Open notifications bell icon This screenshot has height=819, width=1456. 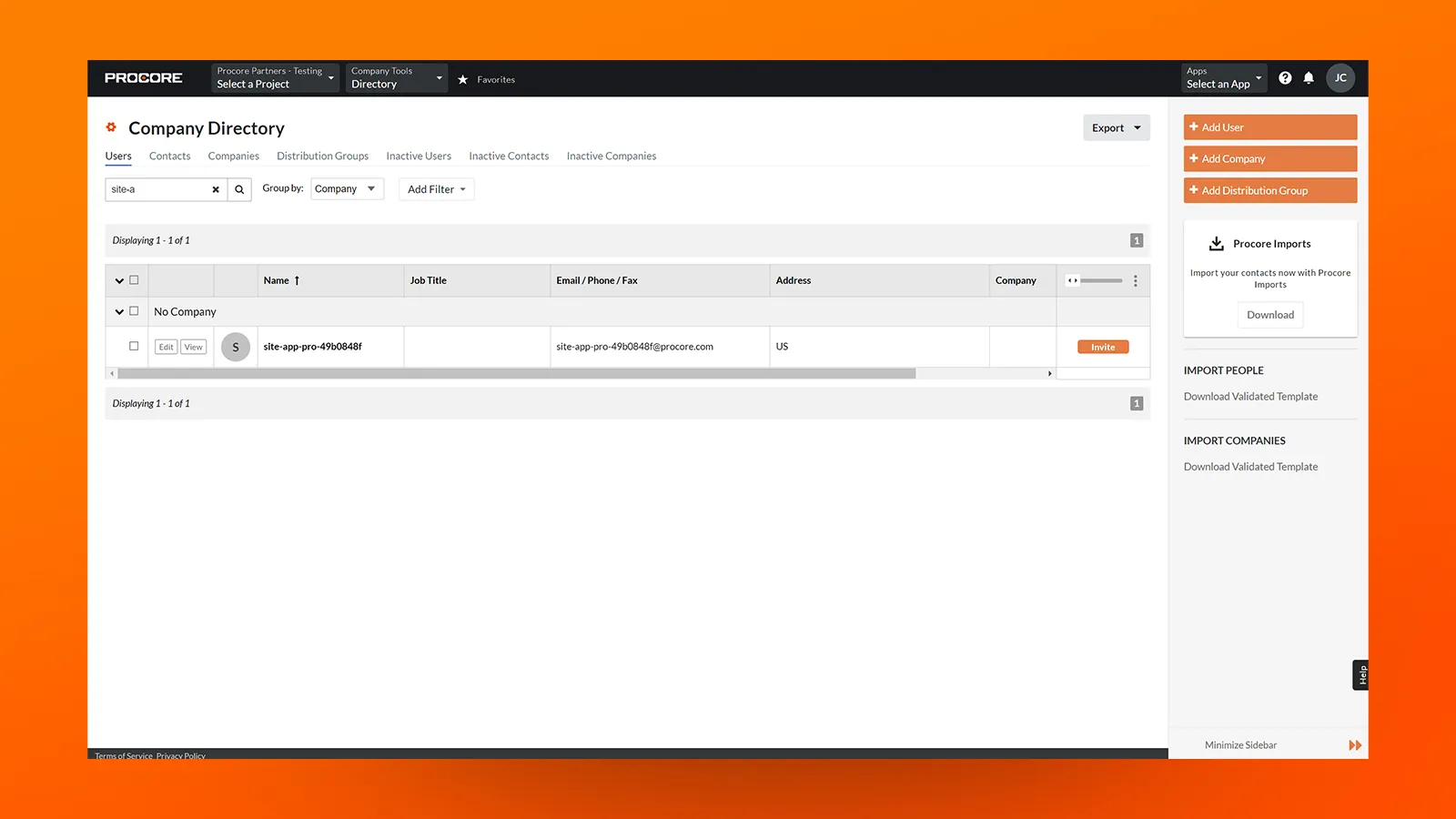pos(1309,78)
